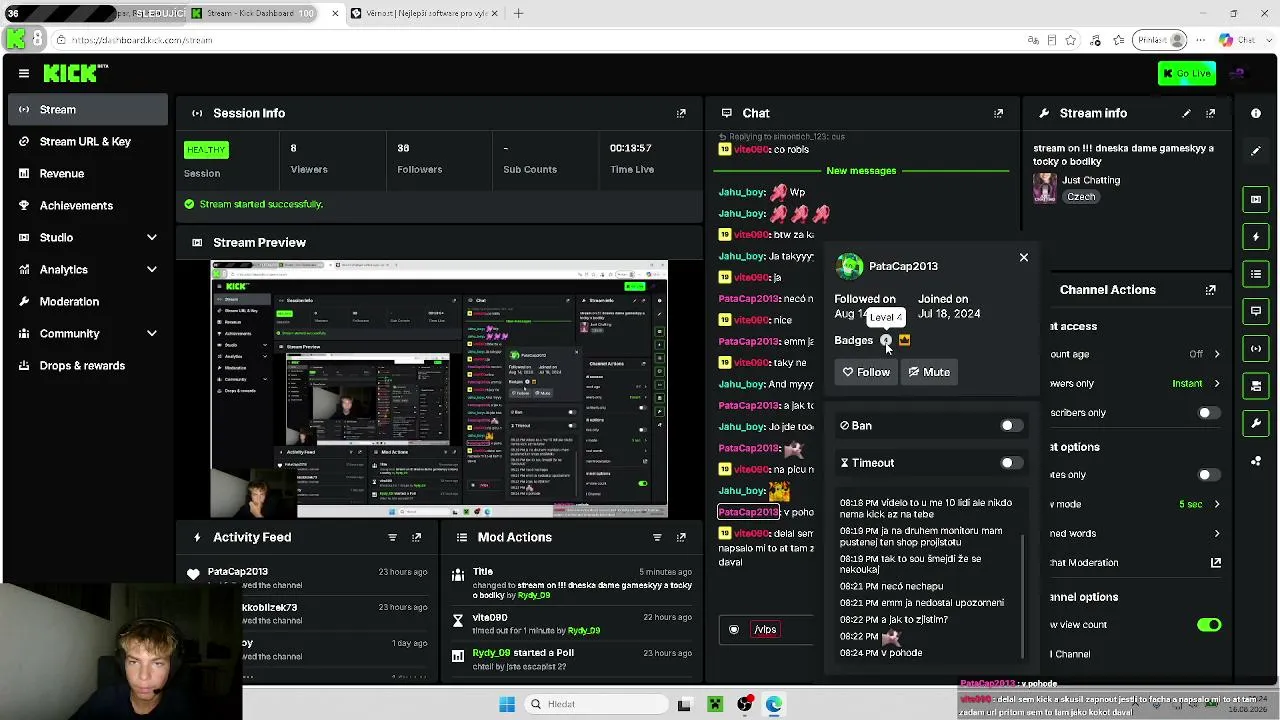This screenshot has width=1280, height=720.
Task: Click highlighted PataCap2013 username in chat
Action: coord(748,512)
